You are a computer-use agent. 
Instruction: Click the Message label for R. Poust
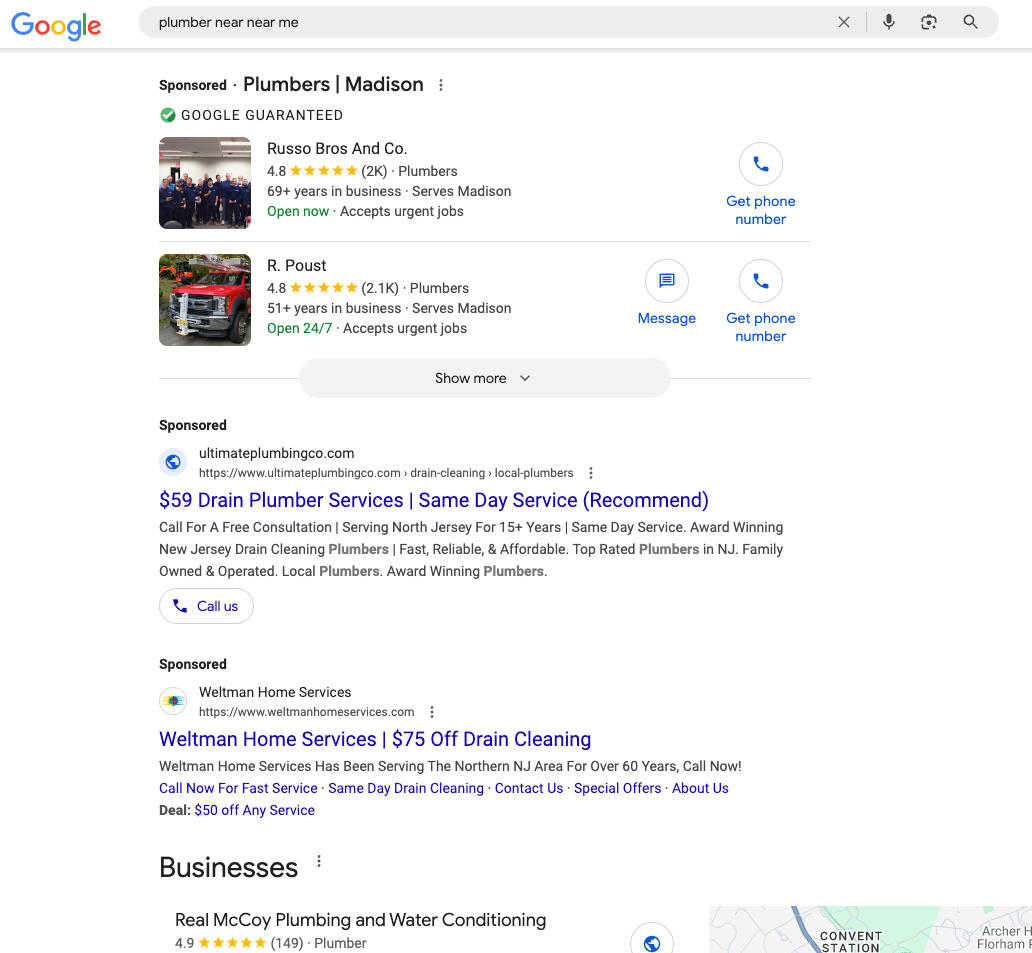click(x=667, y=319)
